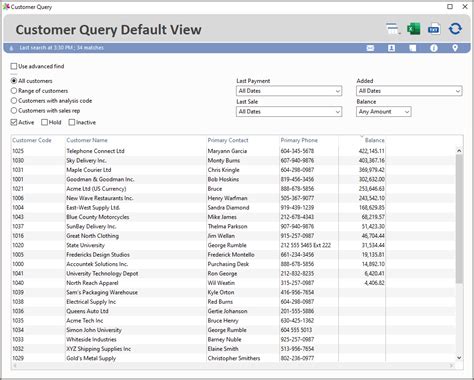Screen dimensions: 474x380
Task: Choose Customers with sales rep
Action: pos(14,110)
